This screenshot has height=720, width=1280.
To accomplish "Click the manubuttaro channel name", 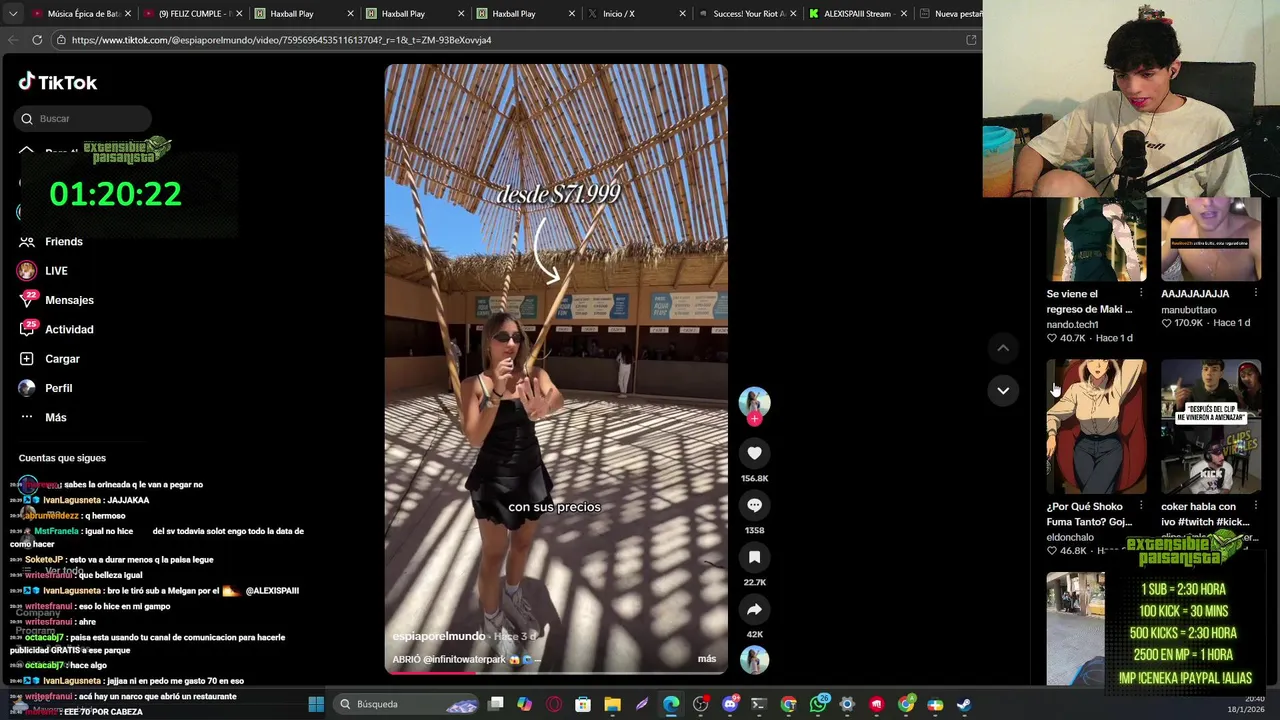I will 1189,310.
